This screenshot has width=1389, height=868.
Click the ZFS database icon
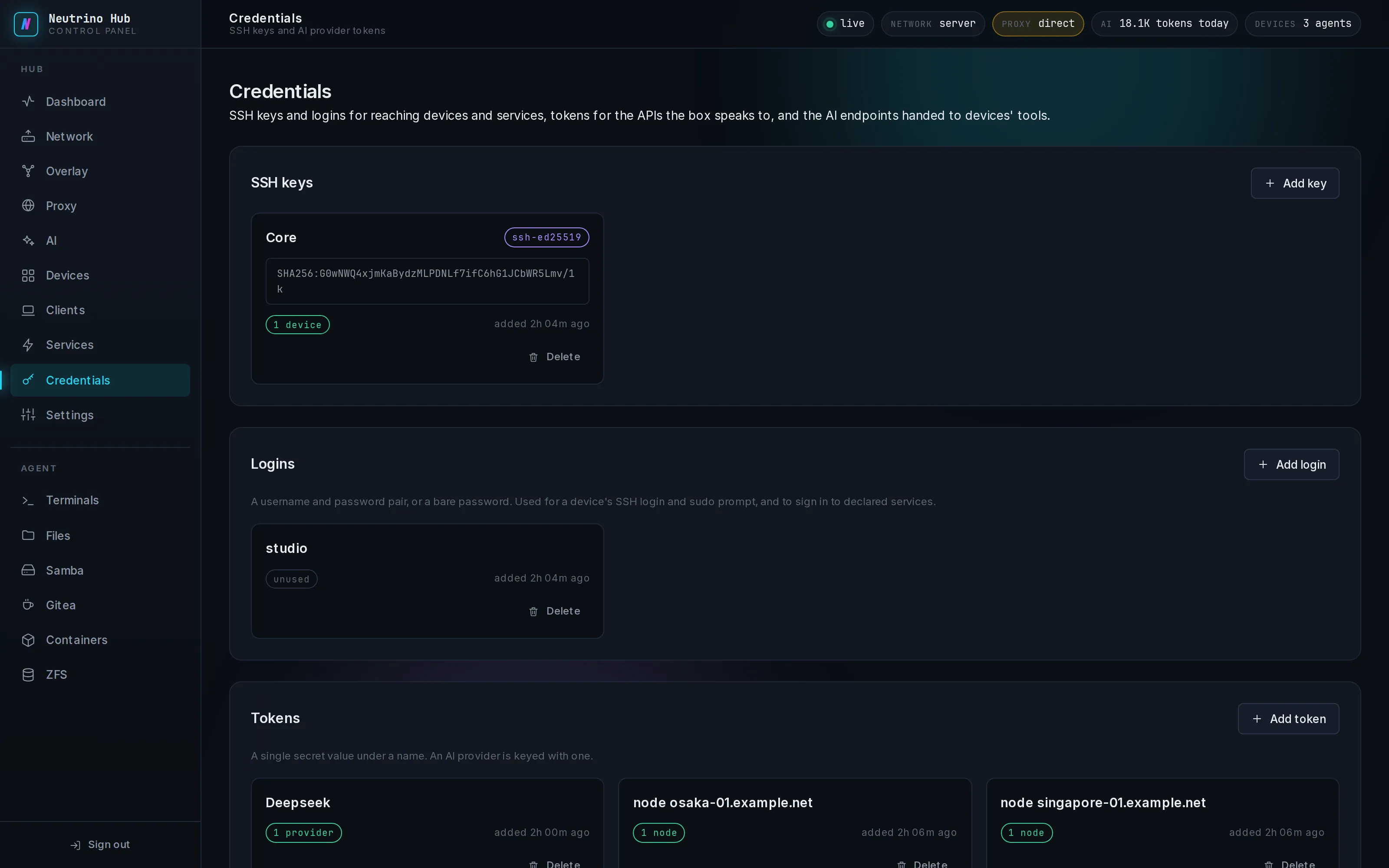[x=28, y=674]
